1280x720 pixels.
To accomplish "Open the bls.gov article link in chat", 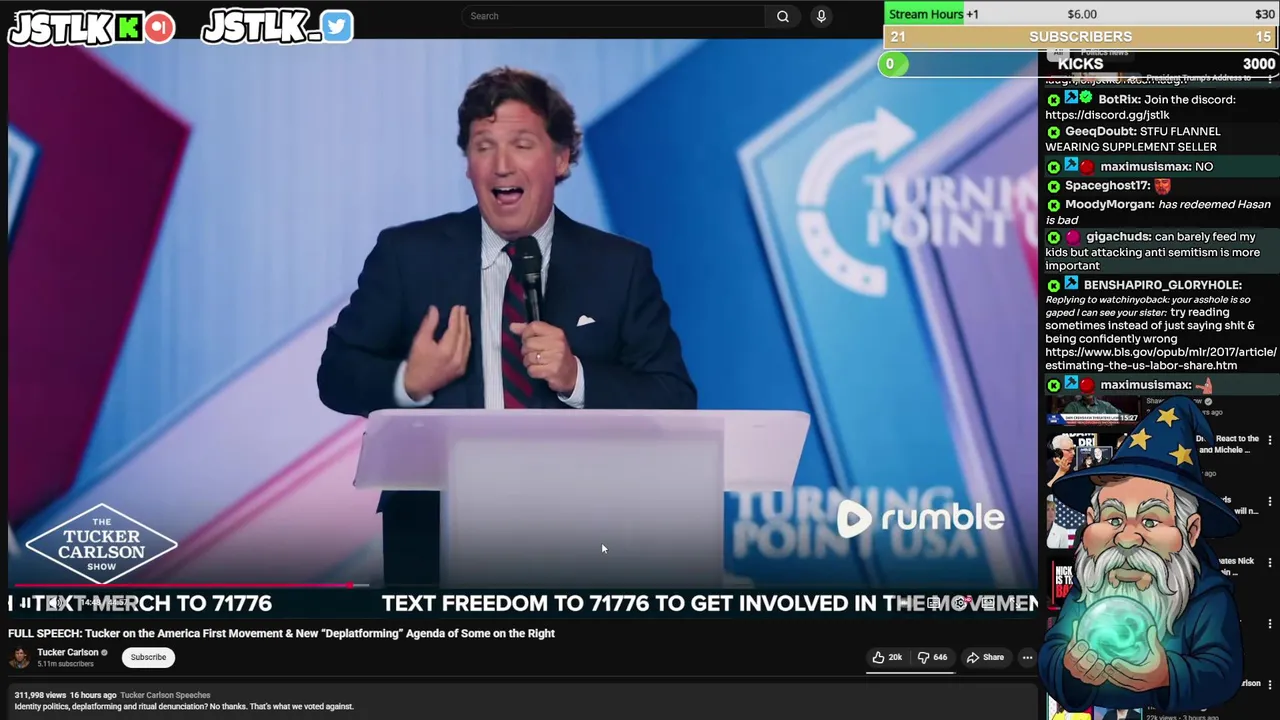I will [1160, 358].
